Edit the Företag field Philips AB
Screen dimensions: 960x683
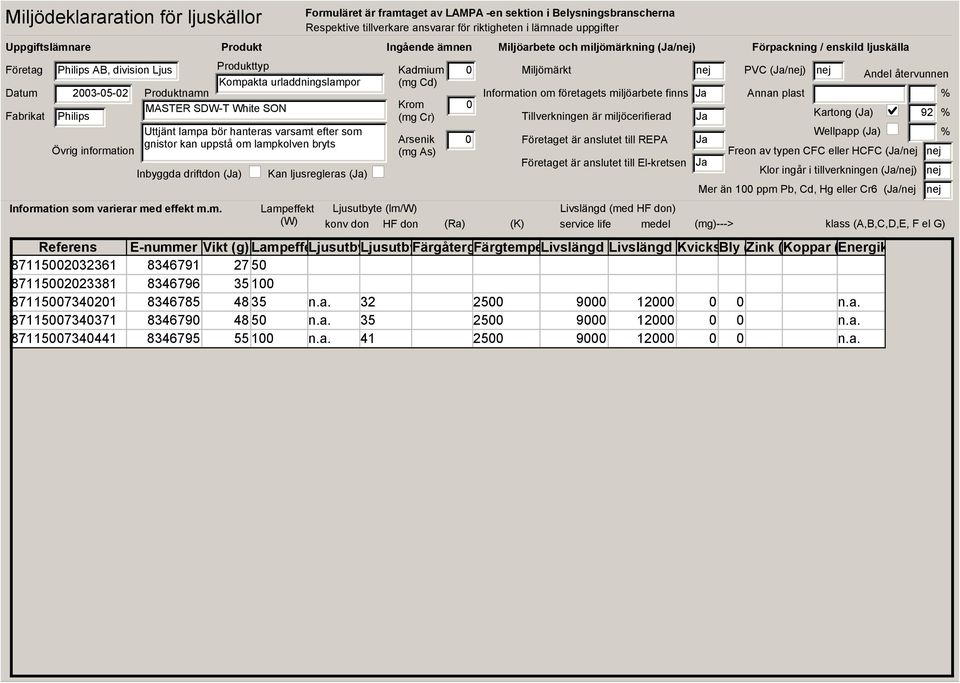click(x=116, y=70)
